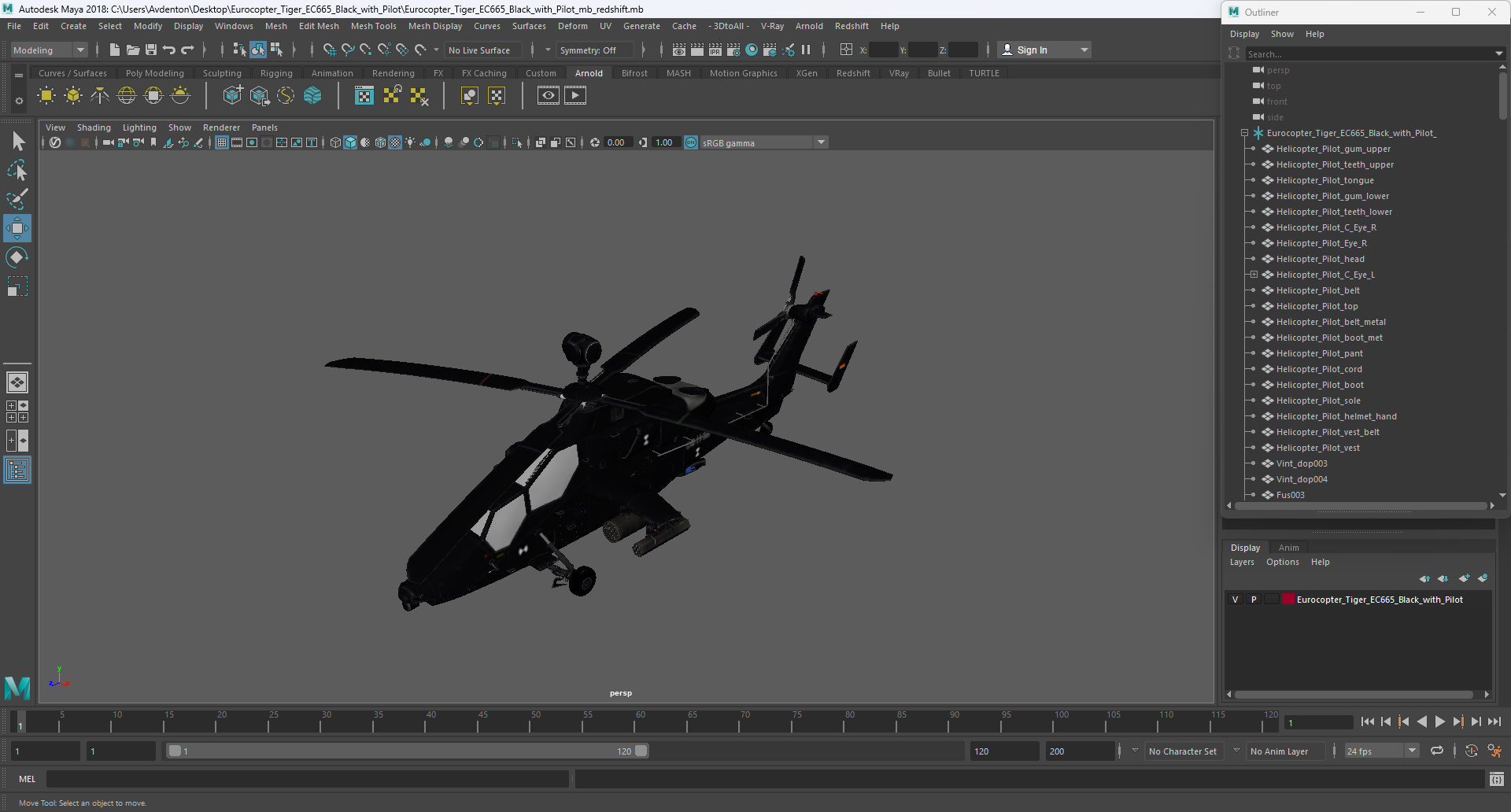Open No Character Set dropdown
1511x812 pixels.
coord(1135,751)
